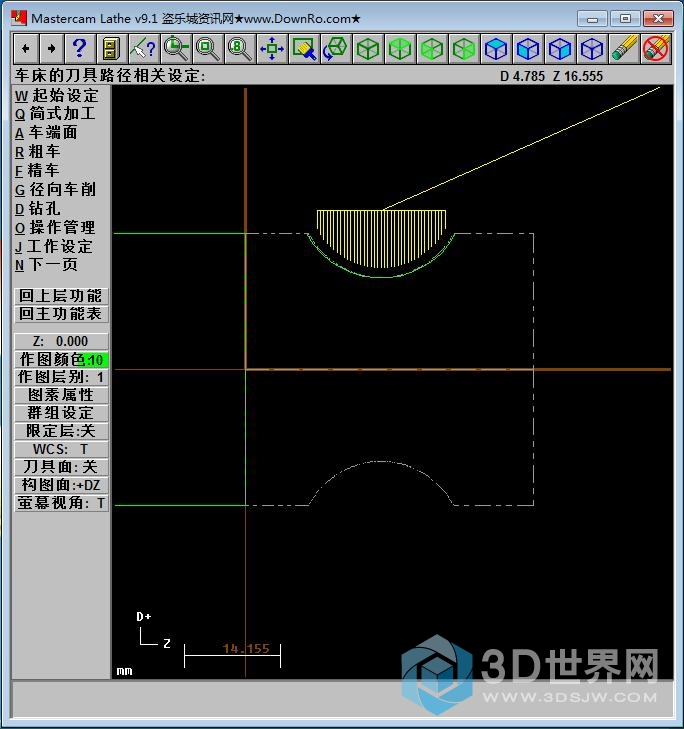Click the green arc groove contour
684x729 pixels.
[381, 276]
